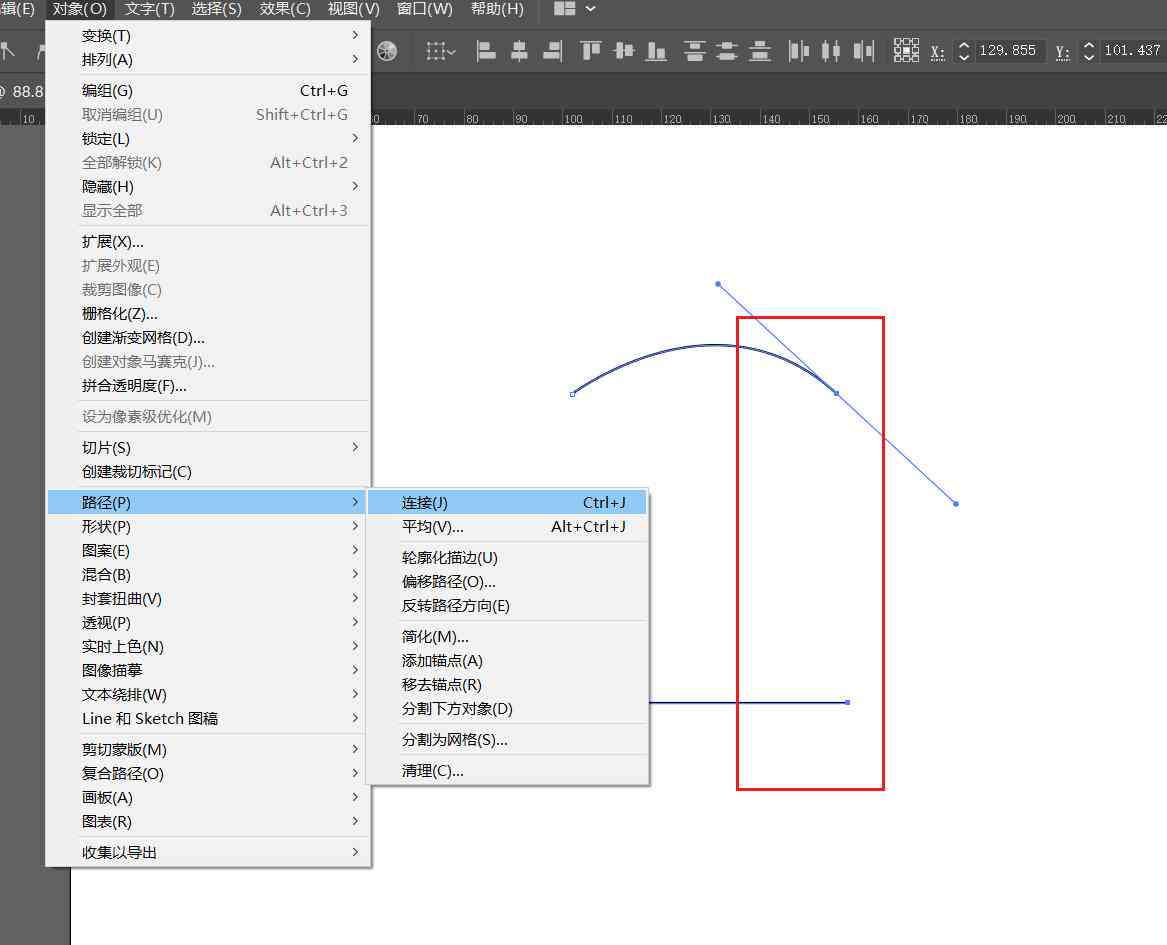Choose 扩展(X)... menu item
The width and height of the screenshot is (1167, 945).
(208, 241)
